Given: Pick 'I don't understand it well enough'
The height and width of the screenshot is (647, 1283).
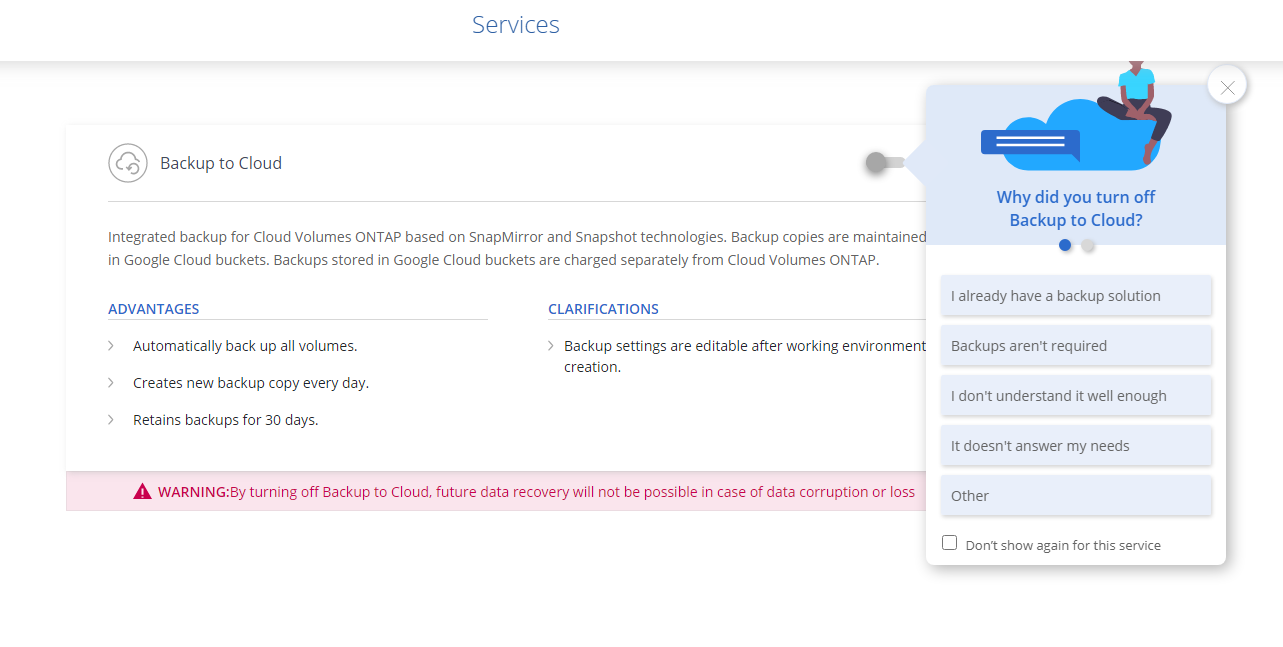Looking at the screenshot, I should tap(1076, 396).
